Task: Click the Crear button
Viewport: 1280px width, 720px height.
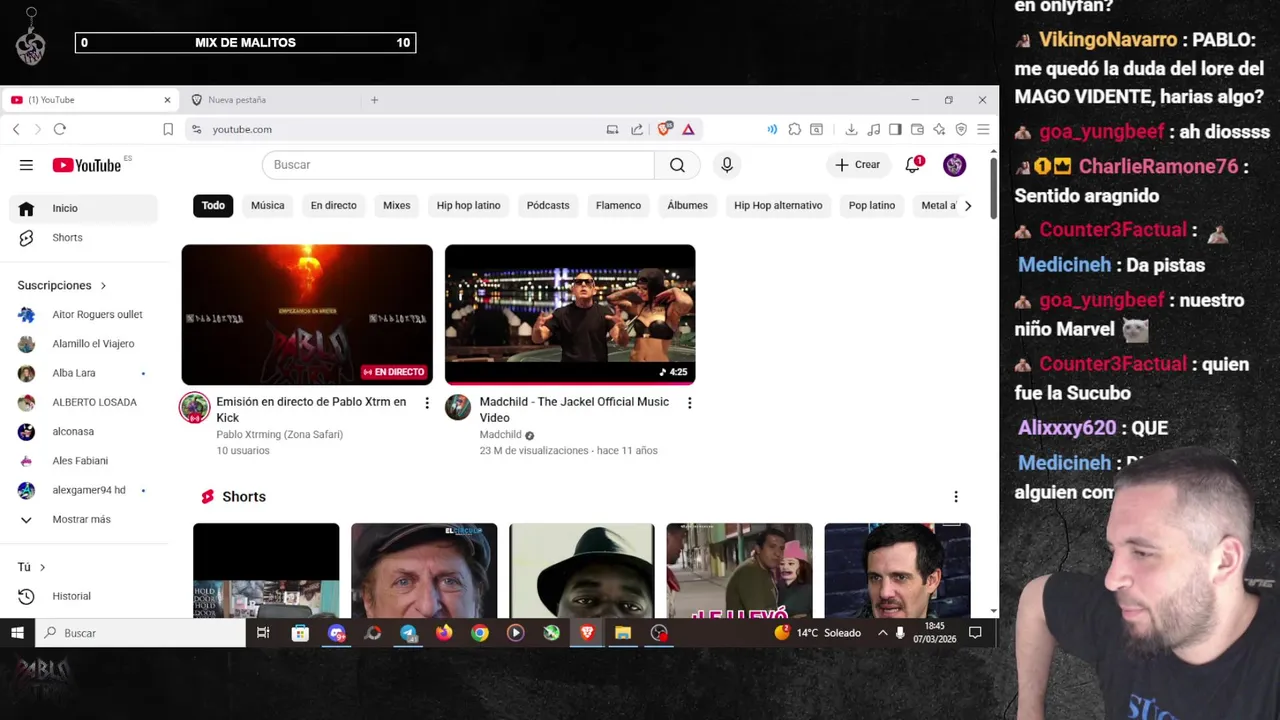Action: coord(858,165)
